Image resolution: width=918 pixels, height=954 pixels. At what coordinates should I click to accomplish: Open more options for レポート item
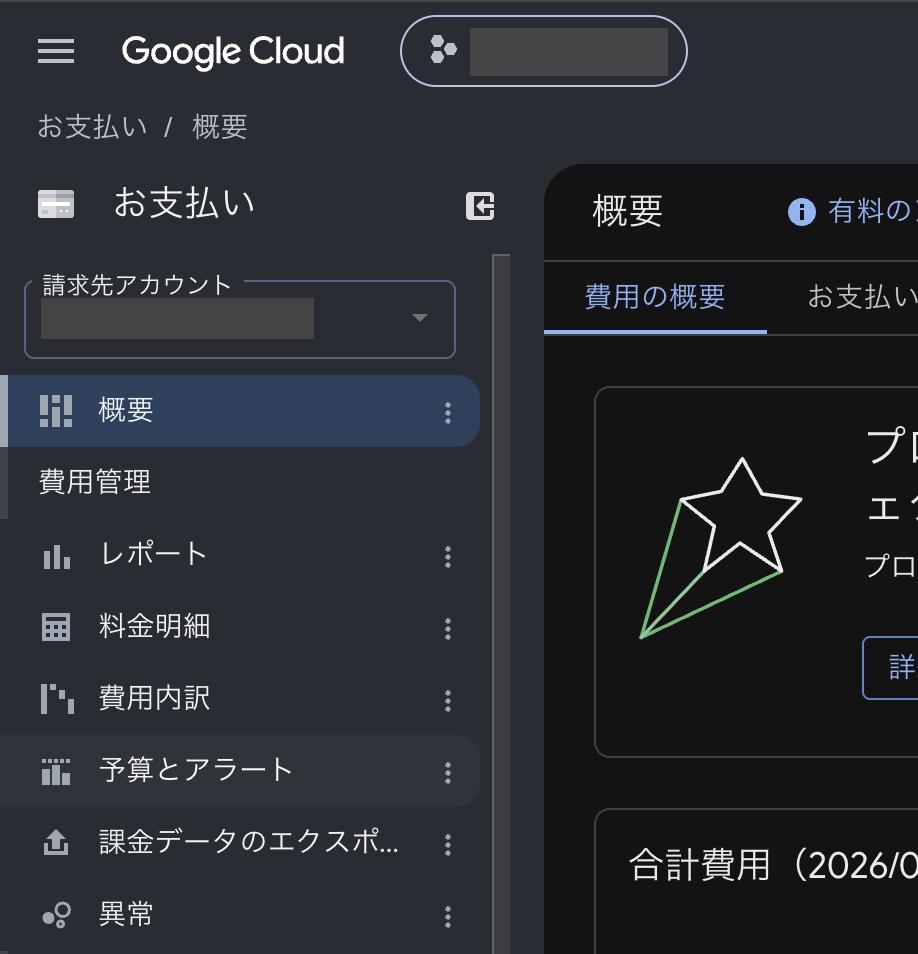tap(448, 557)
